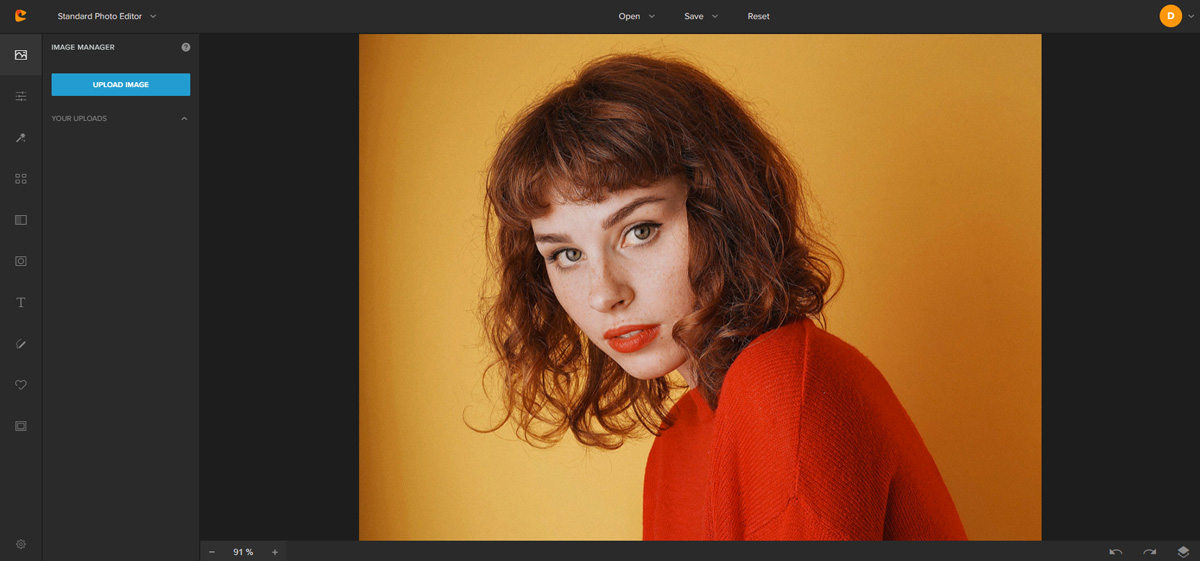Click the Upload Image button

121,85
